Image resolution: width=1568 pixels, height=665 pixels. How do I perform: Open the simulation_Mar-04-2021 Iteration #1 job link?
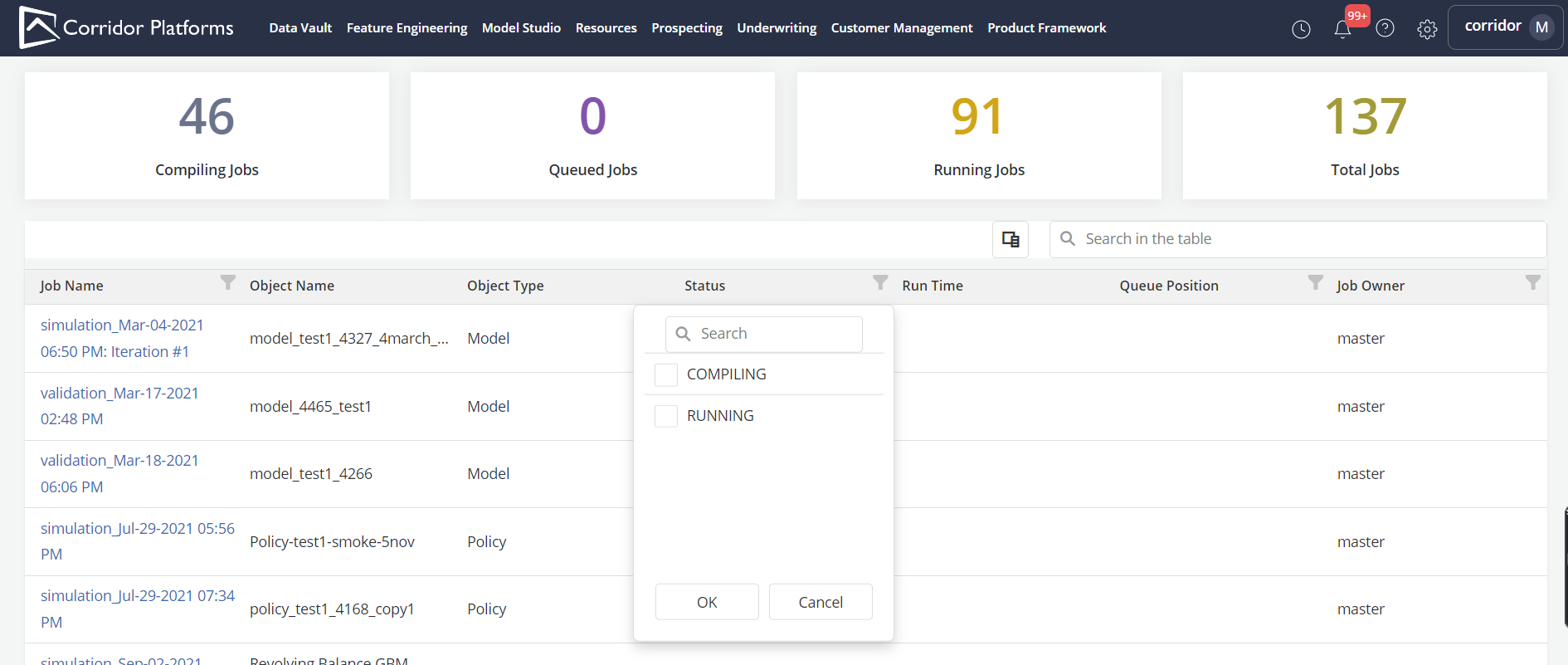[x=122, y=338]
